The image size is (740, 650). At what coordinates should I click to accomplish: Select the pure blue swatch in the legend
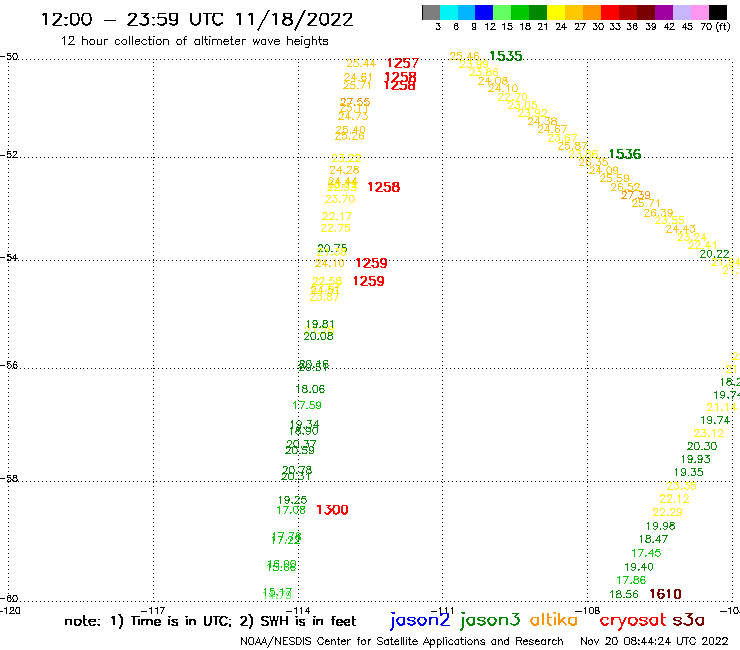coord(484,12)
